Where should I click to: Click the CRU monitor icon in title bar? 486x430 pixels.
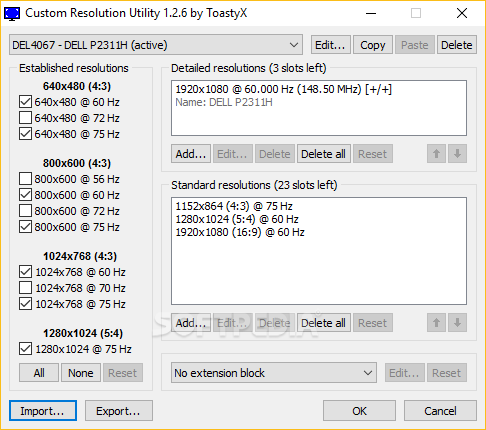click(x=12, y=14)
